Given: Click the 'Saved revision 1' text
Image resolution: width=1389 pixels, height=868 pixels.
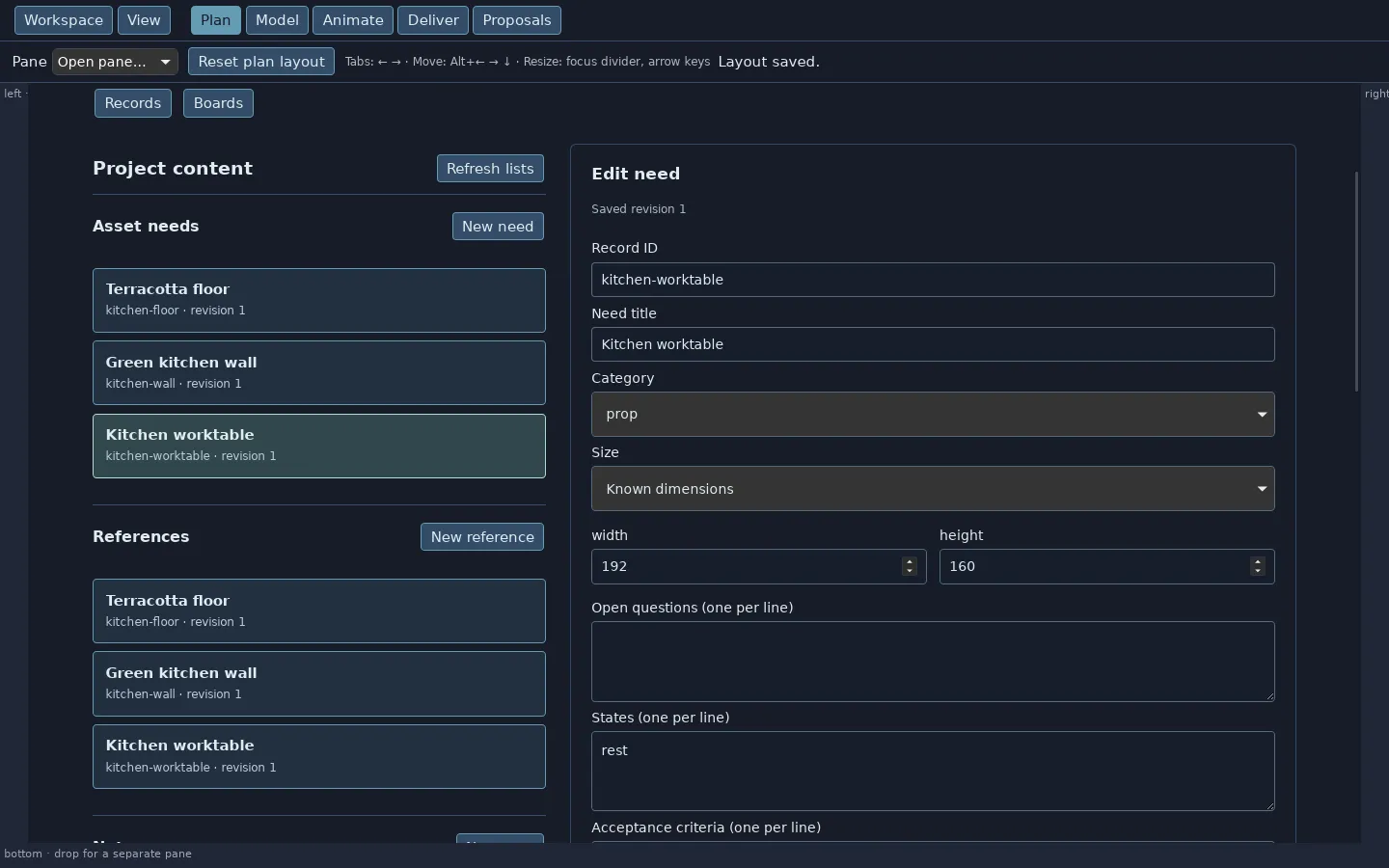Looking at the screenshot, I should pos(639,209).
